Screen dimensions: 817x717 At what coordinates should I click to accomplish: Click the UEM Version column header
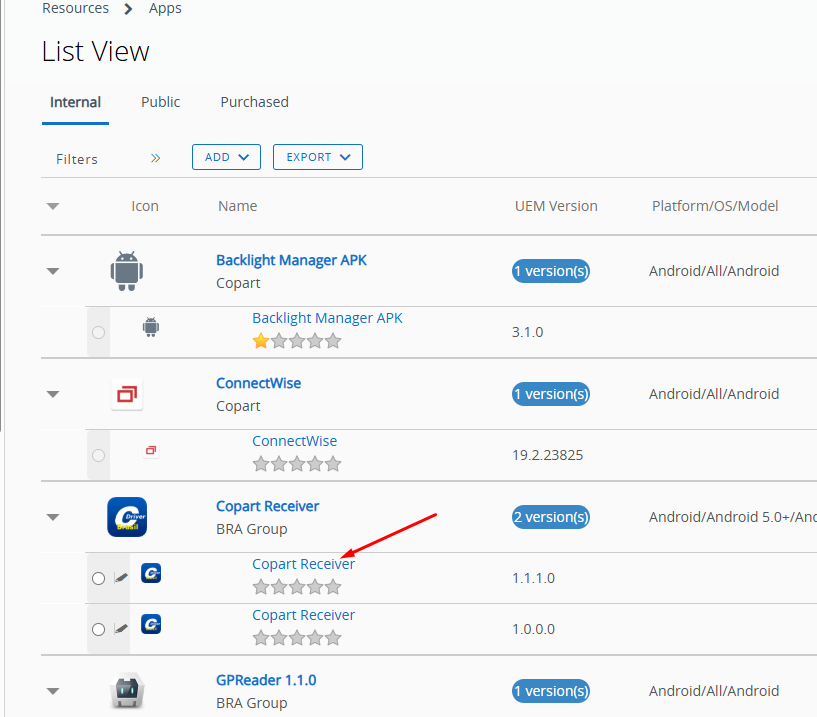click(556, 206)
